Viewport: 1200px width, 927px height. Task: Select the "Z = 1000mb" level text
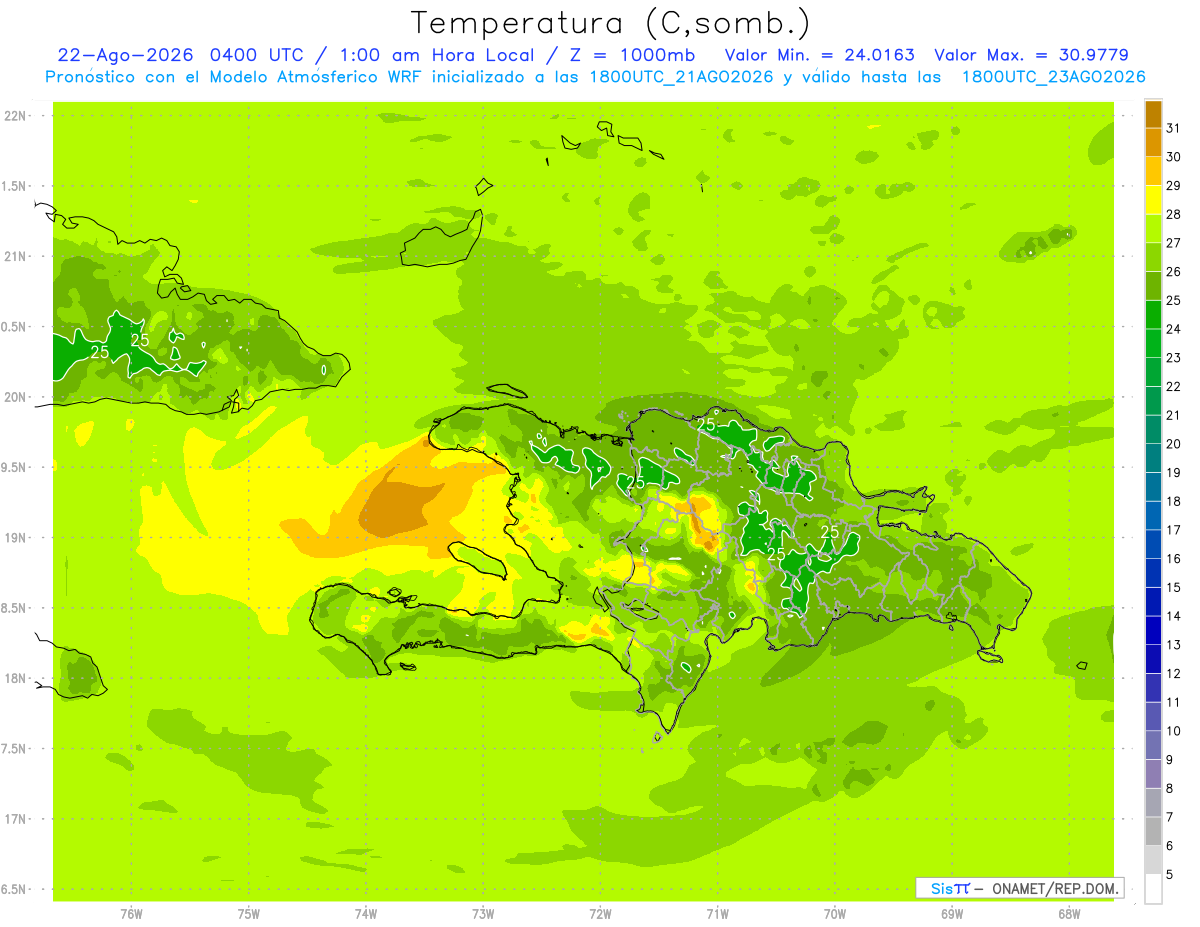click(x=634, y=55)
